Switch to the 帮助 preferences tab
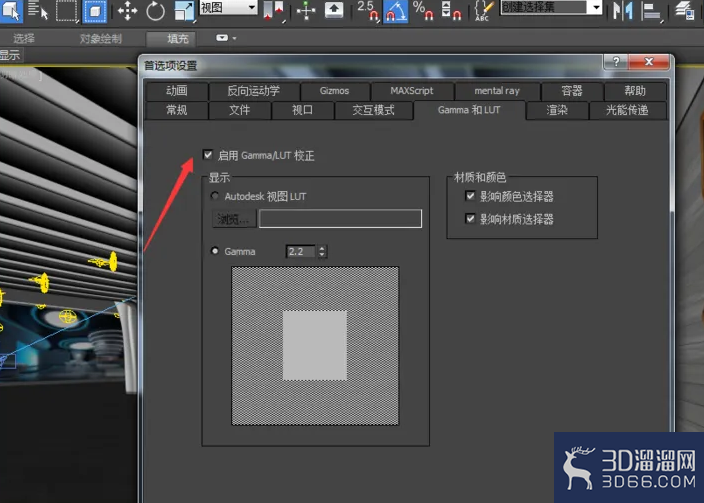Screen dimensions: 704x503 (635, 91)
